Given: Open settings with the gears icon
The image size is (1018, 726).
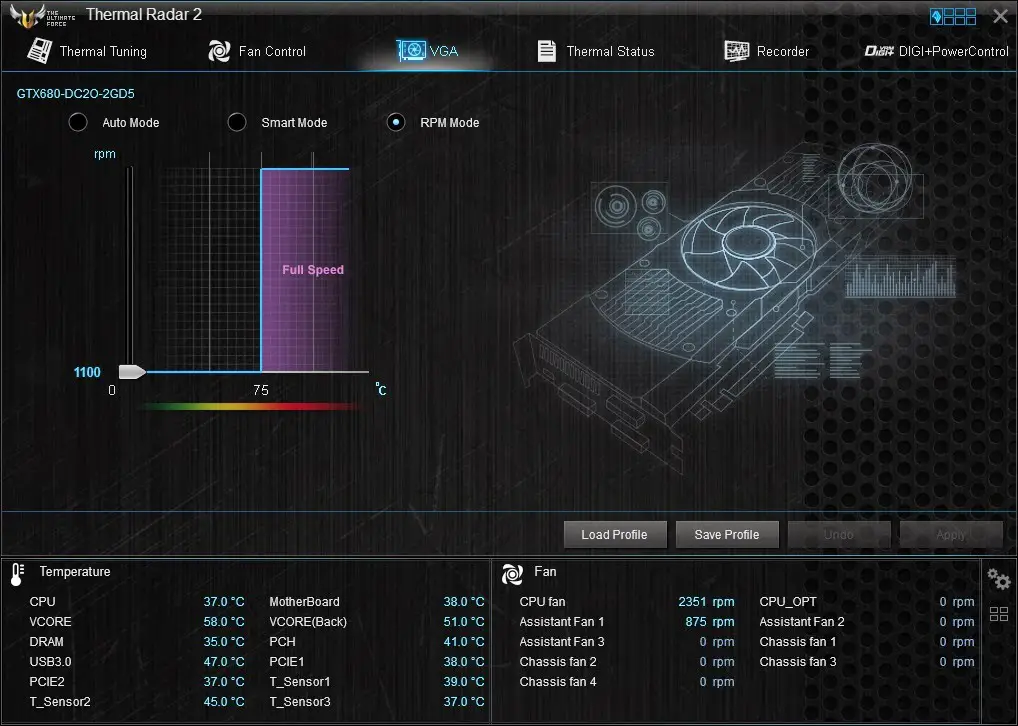Looking at the screenshot, I should click(999, 578).
